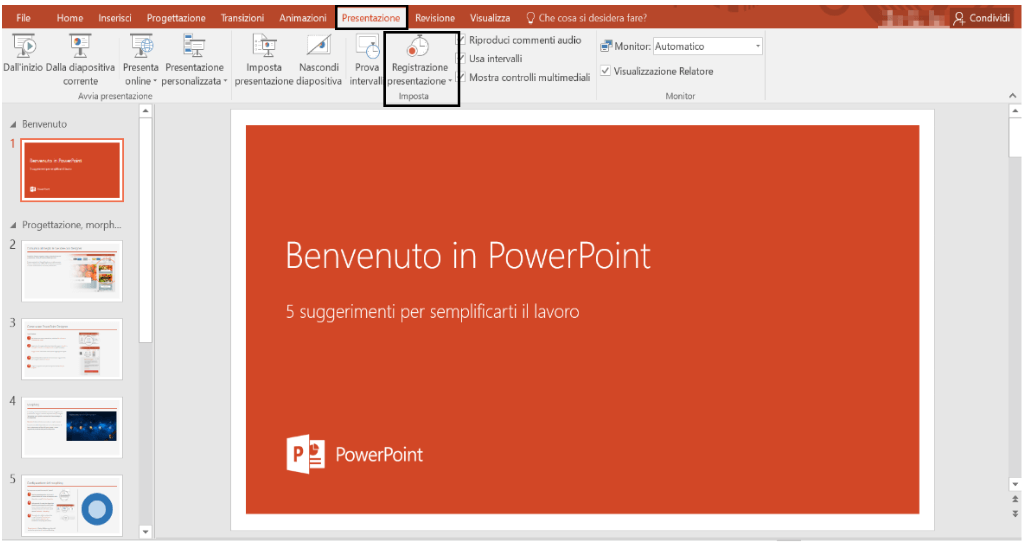Click Registrazione presentazione icon
The image size is (1027, 547).
(x=418, y=47)
